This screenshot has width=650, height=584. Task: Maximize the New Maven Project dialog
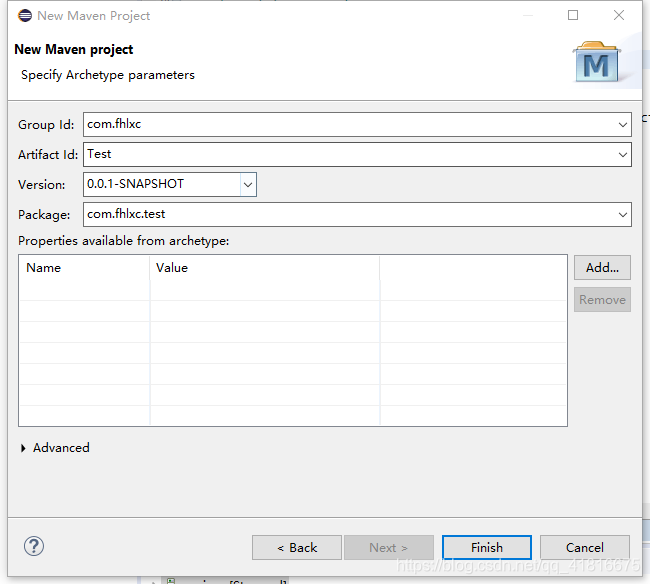point(573,15)
